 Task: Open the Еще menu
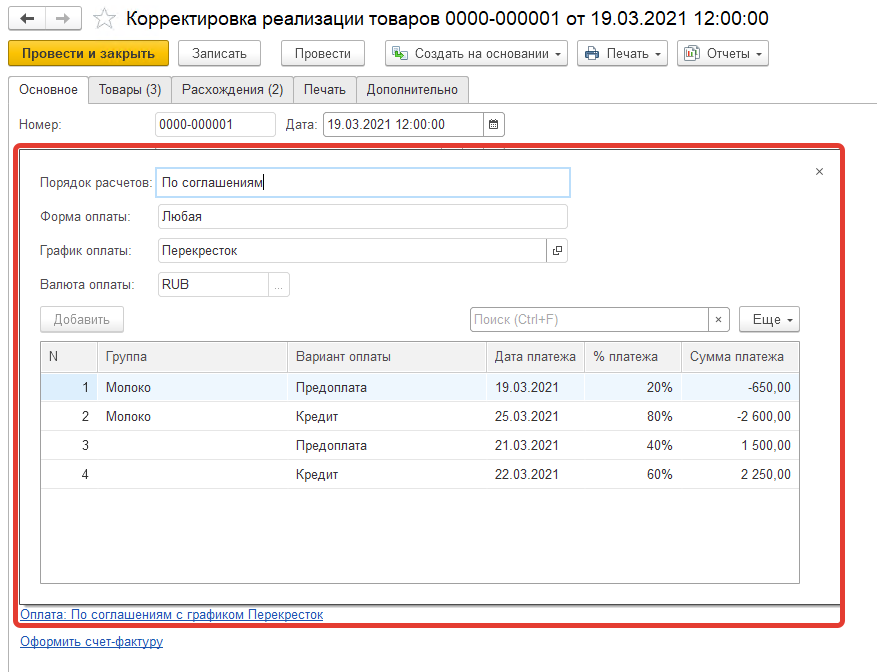pos(769,320)
